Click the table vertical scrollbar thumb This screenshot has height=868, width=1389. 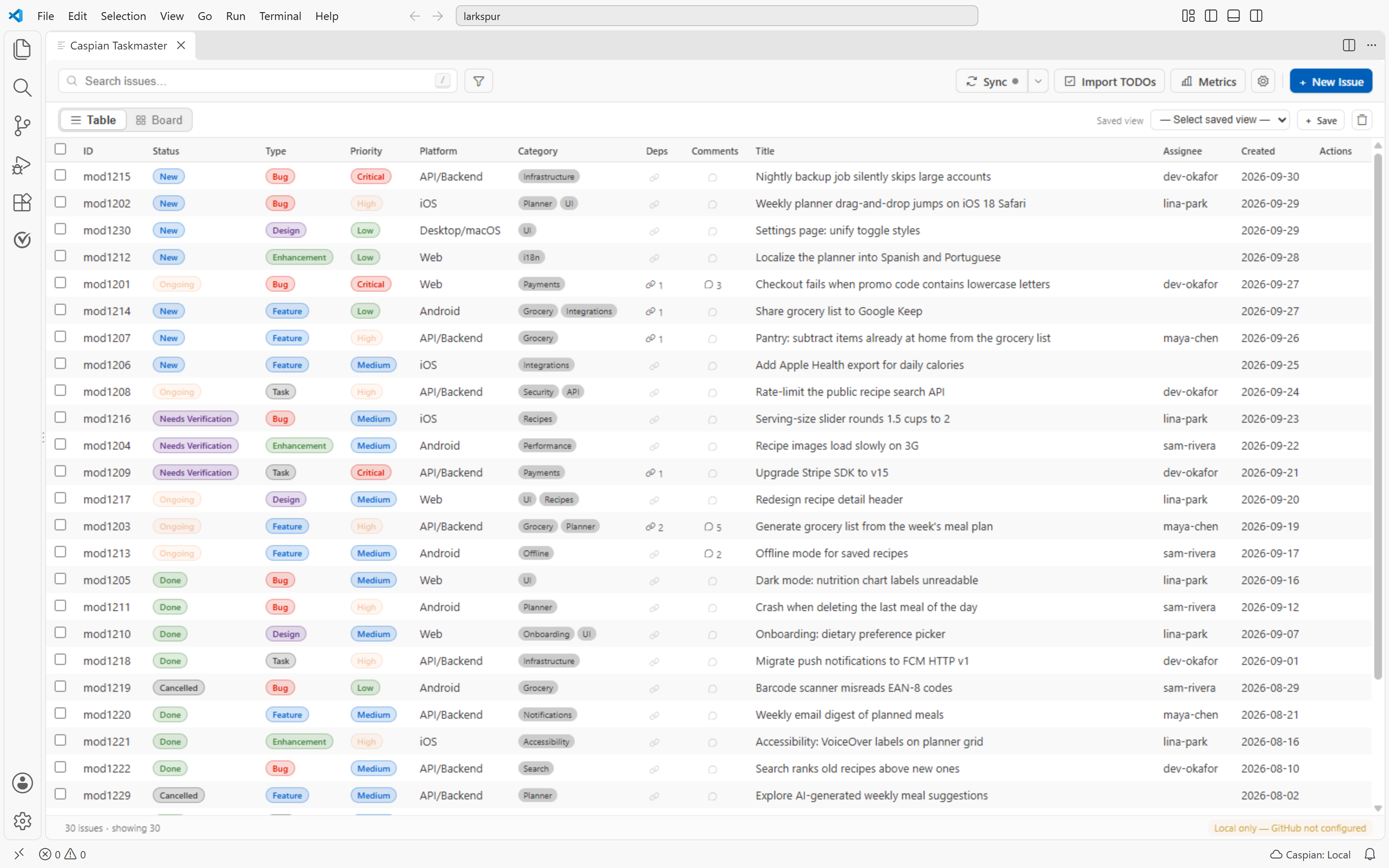pyautogui.click(x=1378, y=416)
